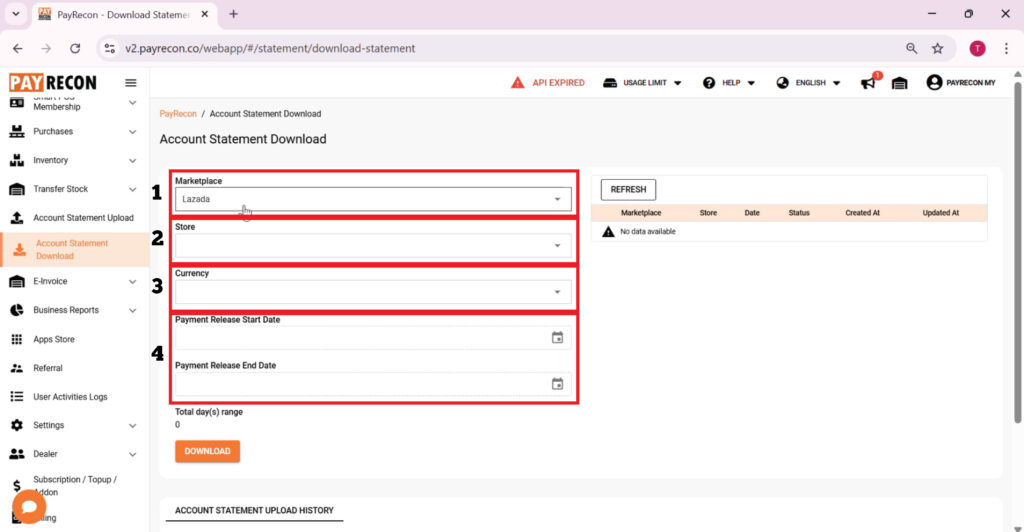Expand the HELP dropdown menu
This screenshot has height=532, width=1024.
pyautogui.click(x=751, y=83)
